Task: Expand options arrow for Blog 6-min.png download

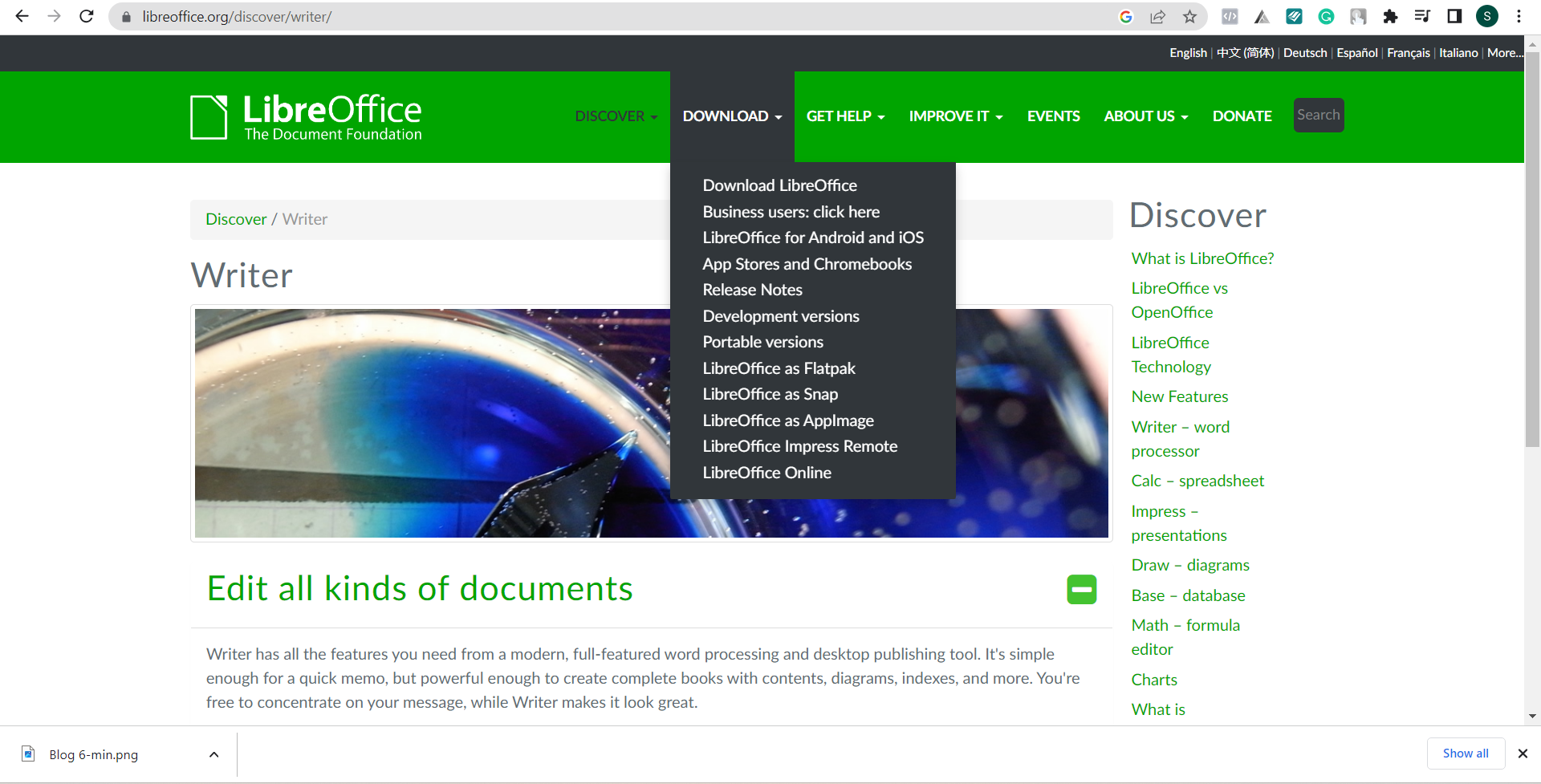Action: 213,754
